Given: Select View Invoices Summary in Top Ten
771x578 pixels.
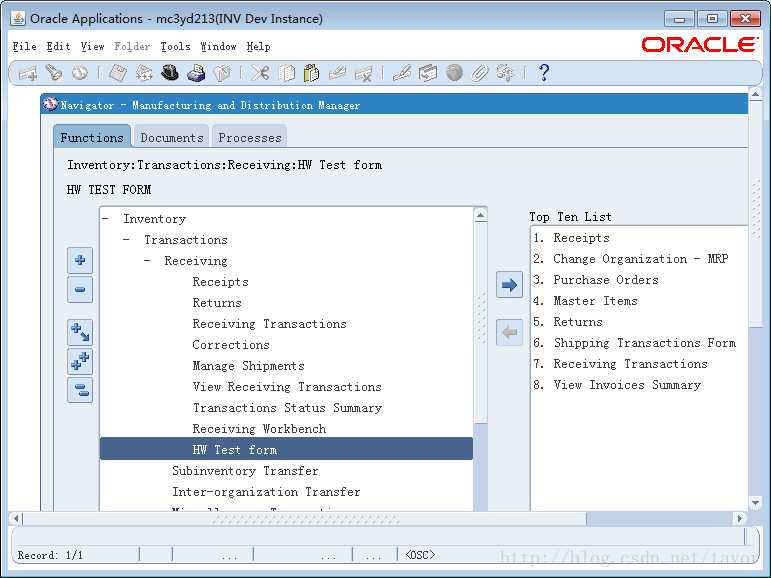Looking at the screenshot, I should [x=627, y=385].
